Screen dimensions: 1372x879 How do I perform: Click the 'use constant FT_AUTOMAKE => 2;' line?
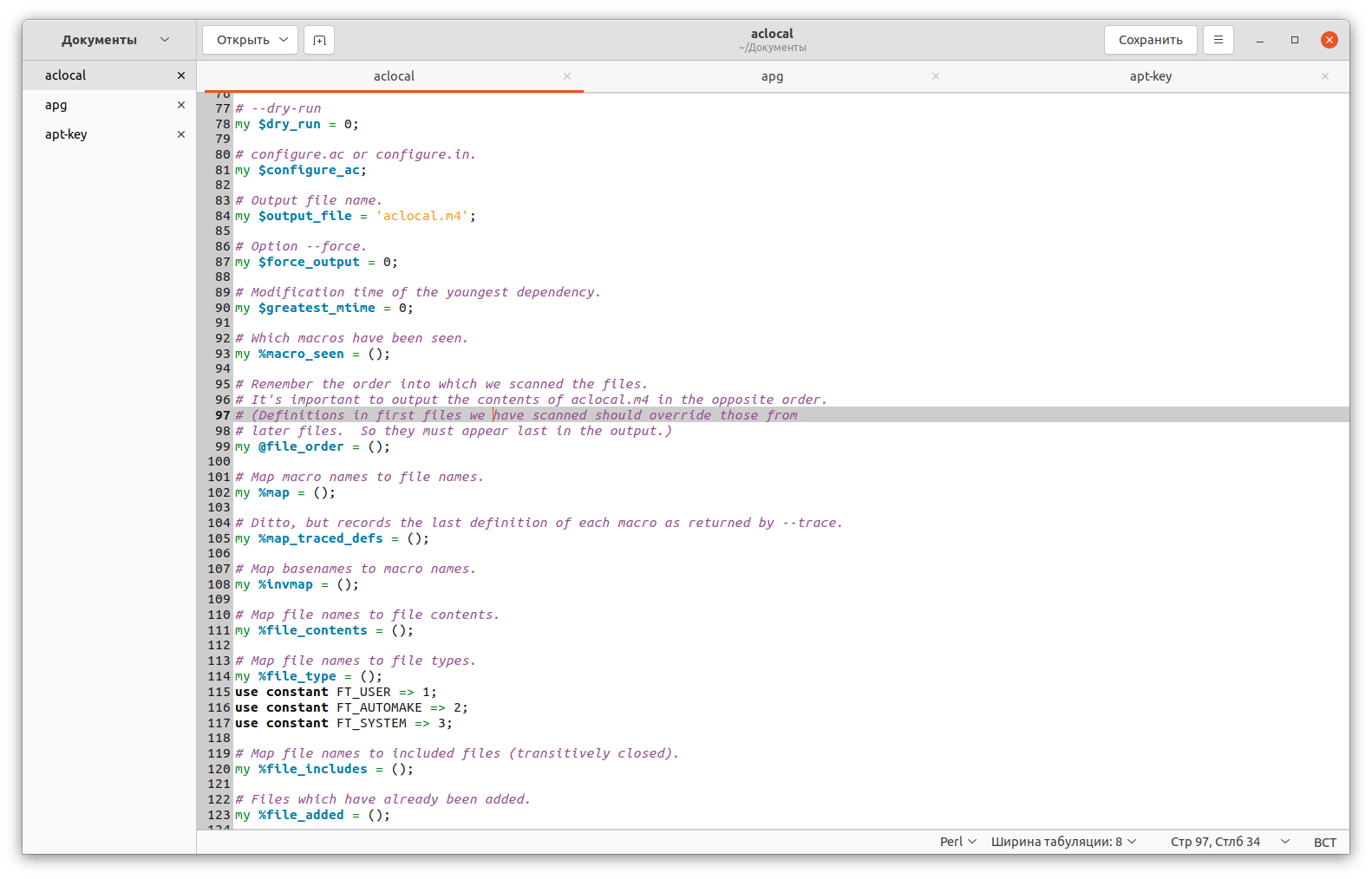tap(351, 707)
